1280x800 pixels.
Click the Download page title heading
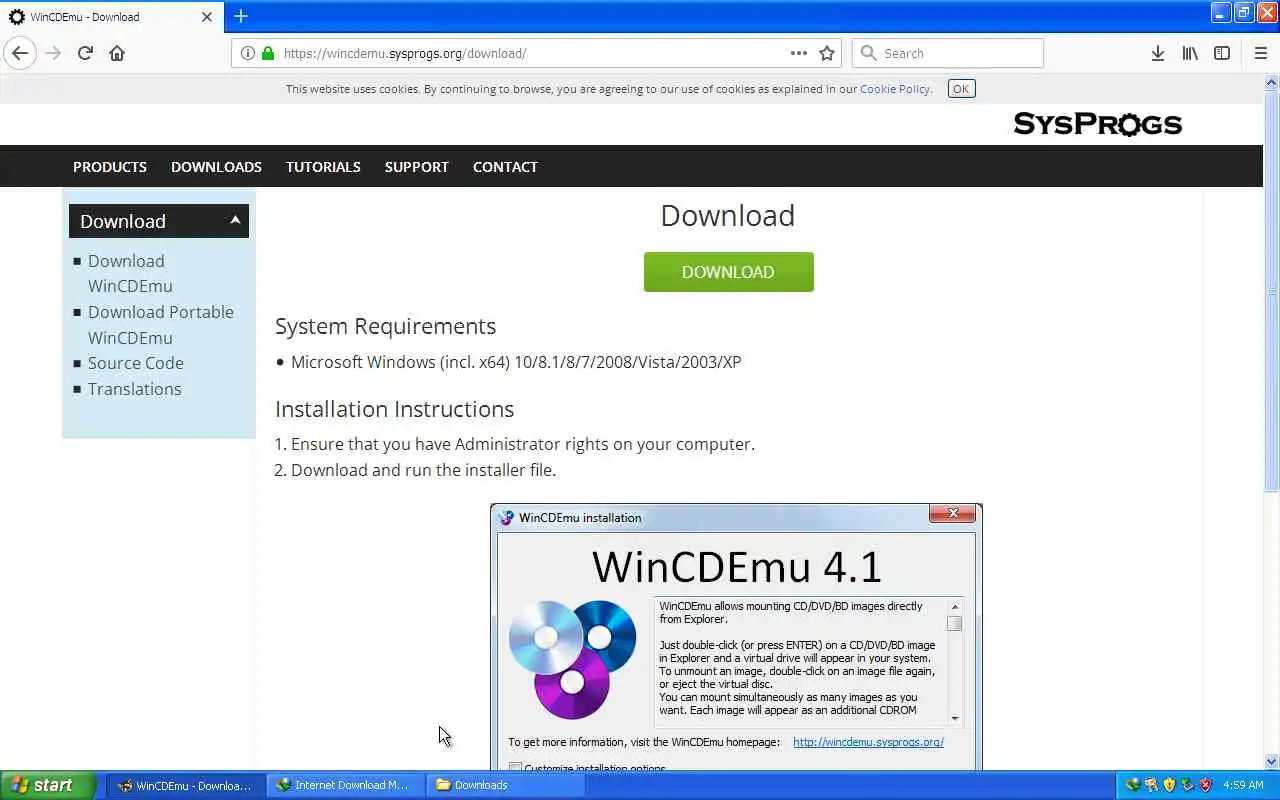click(728, 216)
